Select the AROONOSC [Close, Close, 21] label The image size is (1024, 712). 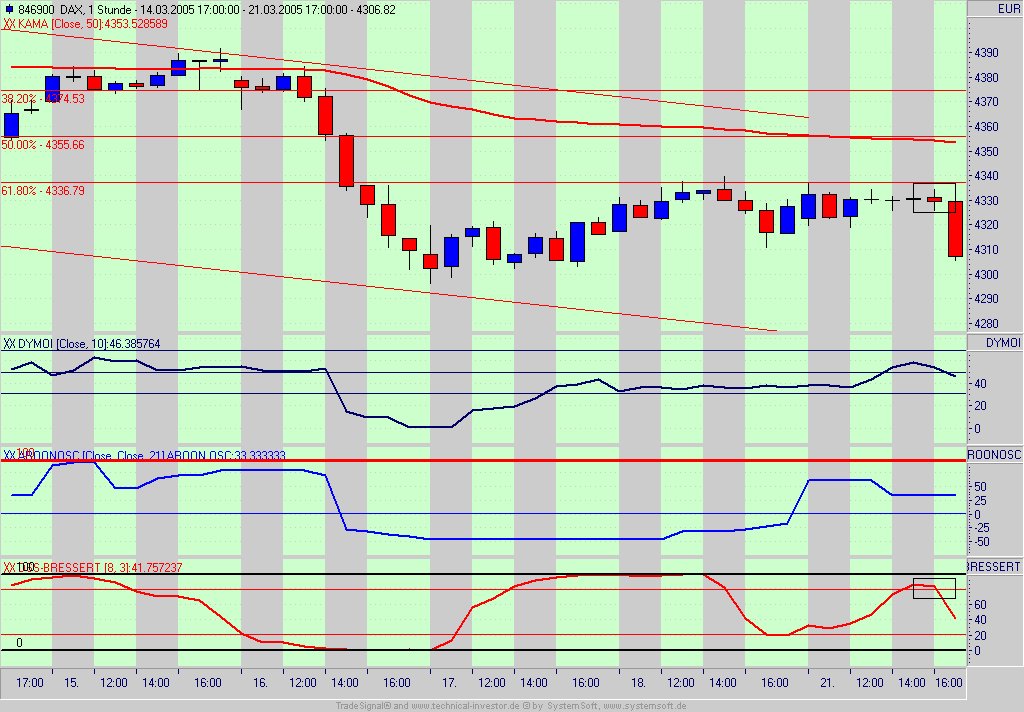tap(152, 455)
